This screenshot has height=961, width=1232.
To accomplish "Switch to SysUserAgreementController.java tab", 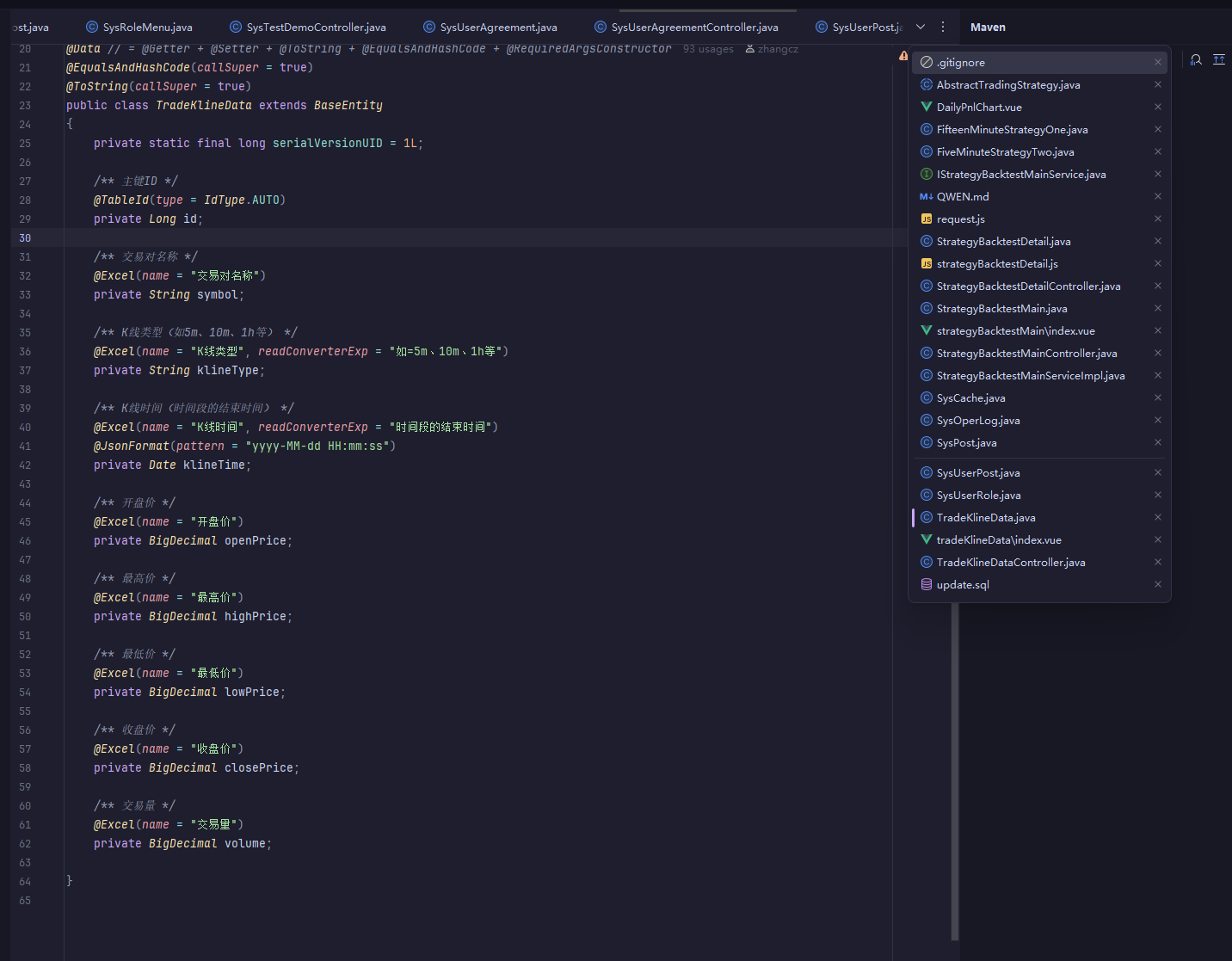I will click(687, 28).
